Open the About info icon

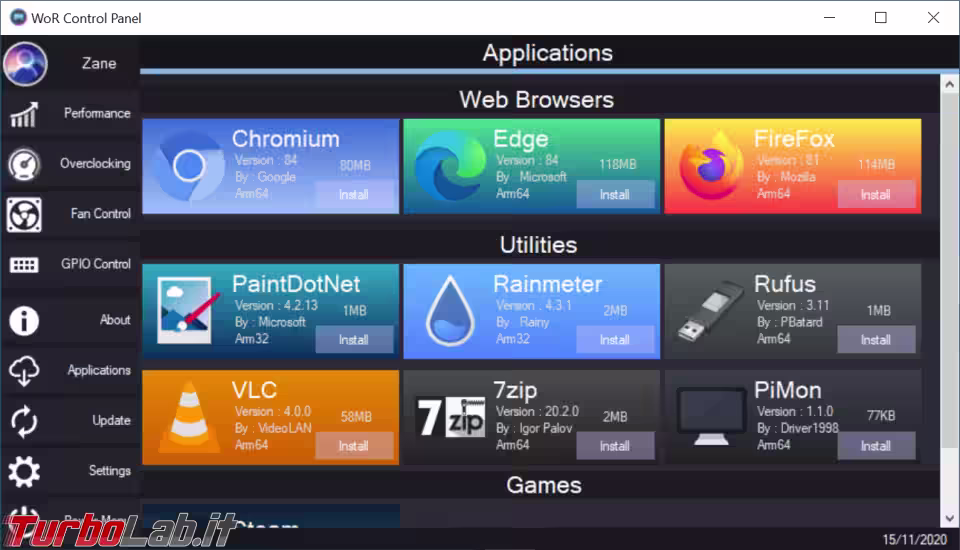point(24,320)
